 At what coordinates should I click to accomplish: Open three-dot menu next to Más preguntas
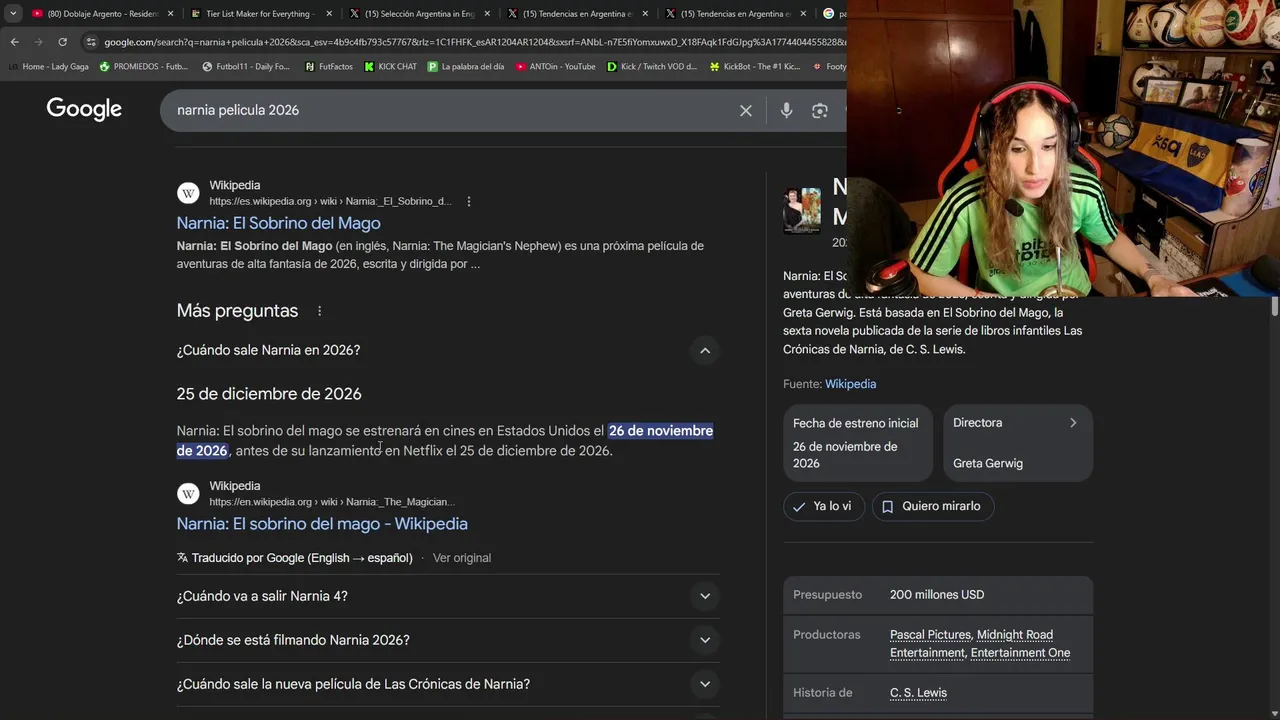(x=319, y=311)
